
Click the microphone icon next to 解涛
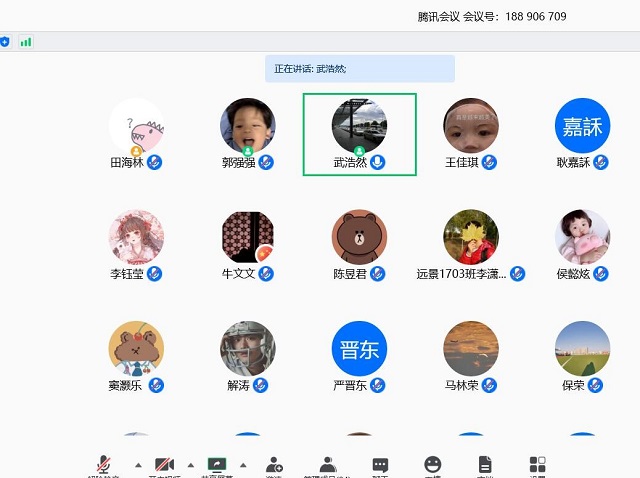(260, 385)
